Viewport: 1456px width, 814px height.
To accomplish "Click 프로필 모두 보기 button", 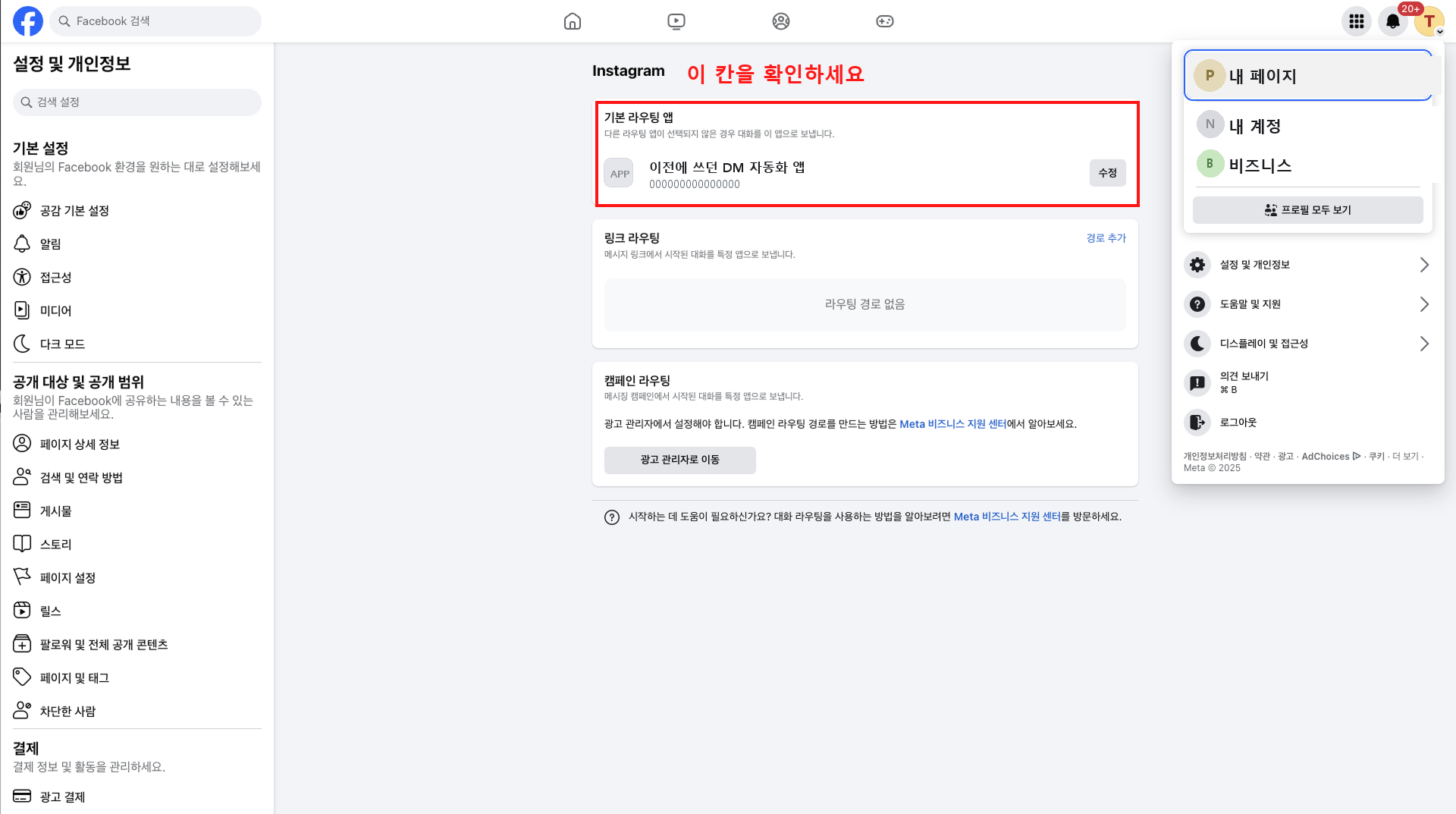I will [x=1308, y=210].
